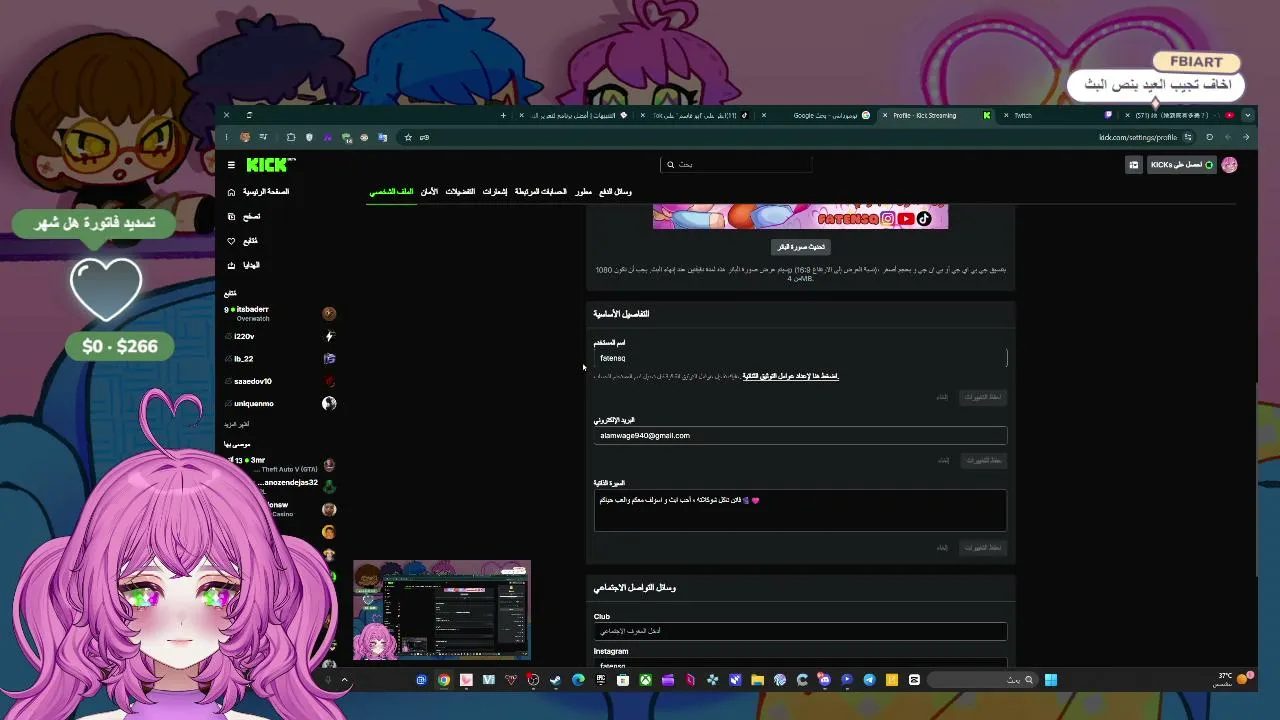Click the Club social link field
This screenshot has width=1280, height=720.
pyautogui.click(x=800, y=631)
